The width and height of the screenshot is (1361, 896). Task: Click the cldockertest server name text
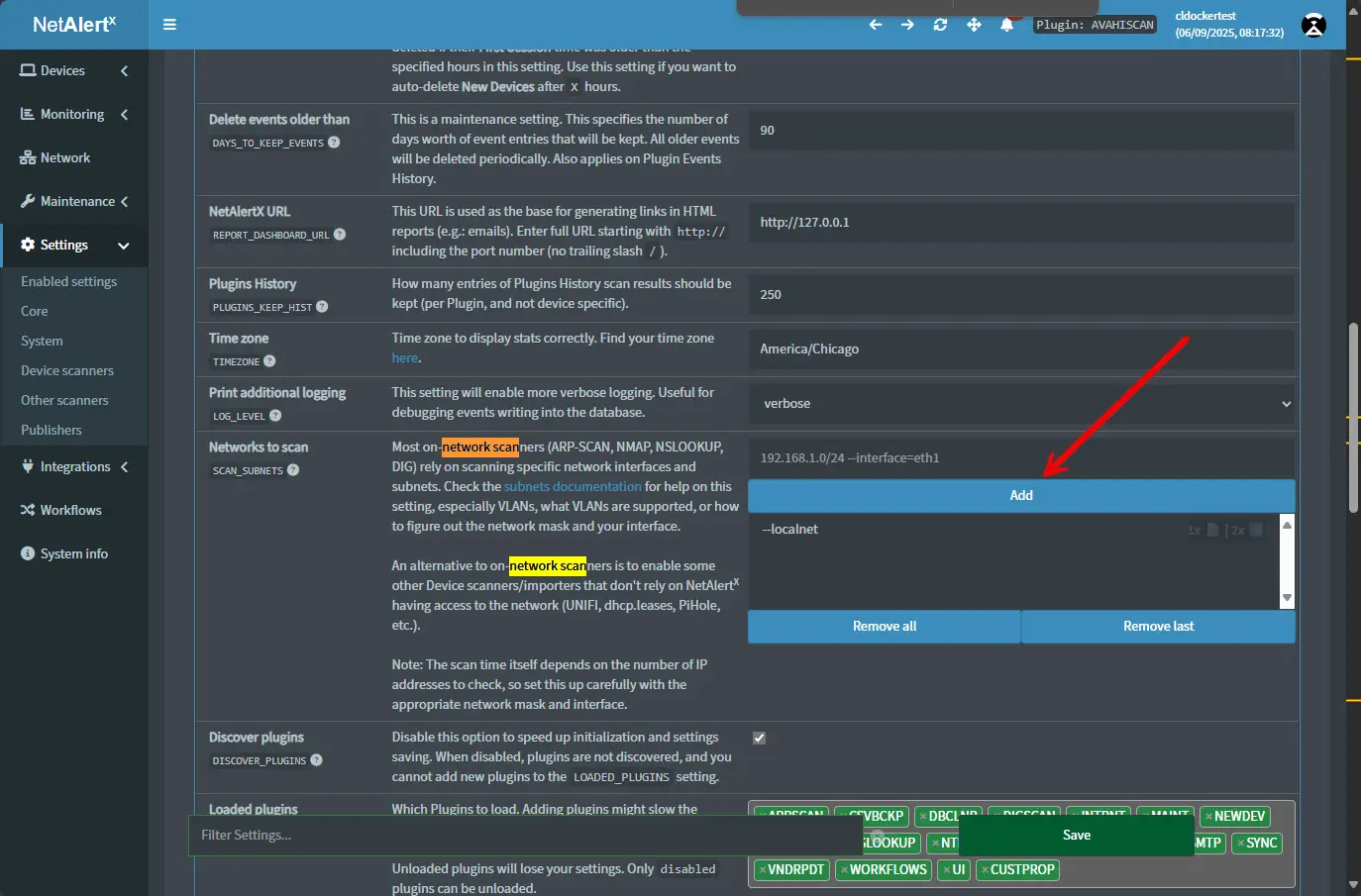click(x=1205, y=16)
